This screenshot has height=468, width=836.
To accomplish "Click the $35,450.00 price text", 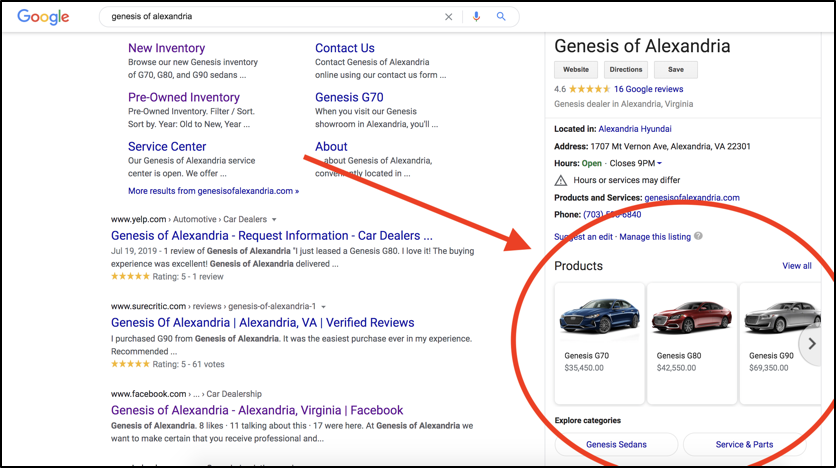I will pos(584,368).
